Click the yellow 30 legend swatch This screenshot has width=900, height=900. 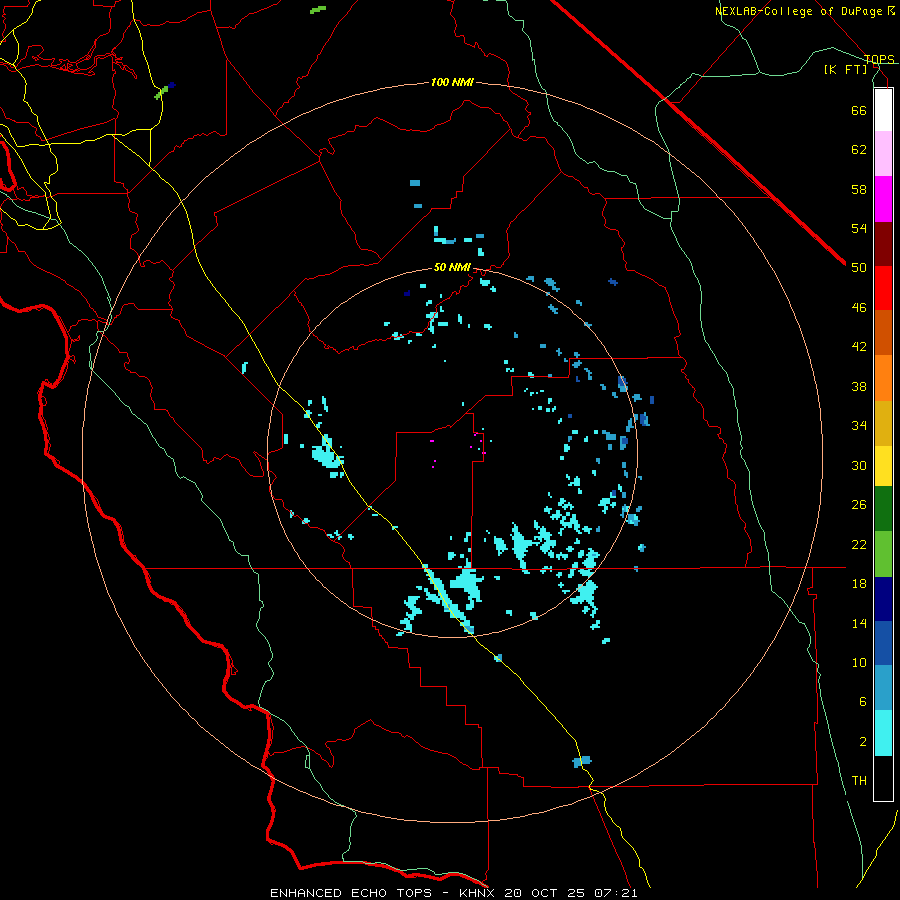tap(883, 466)
